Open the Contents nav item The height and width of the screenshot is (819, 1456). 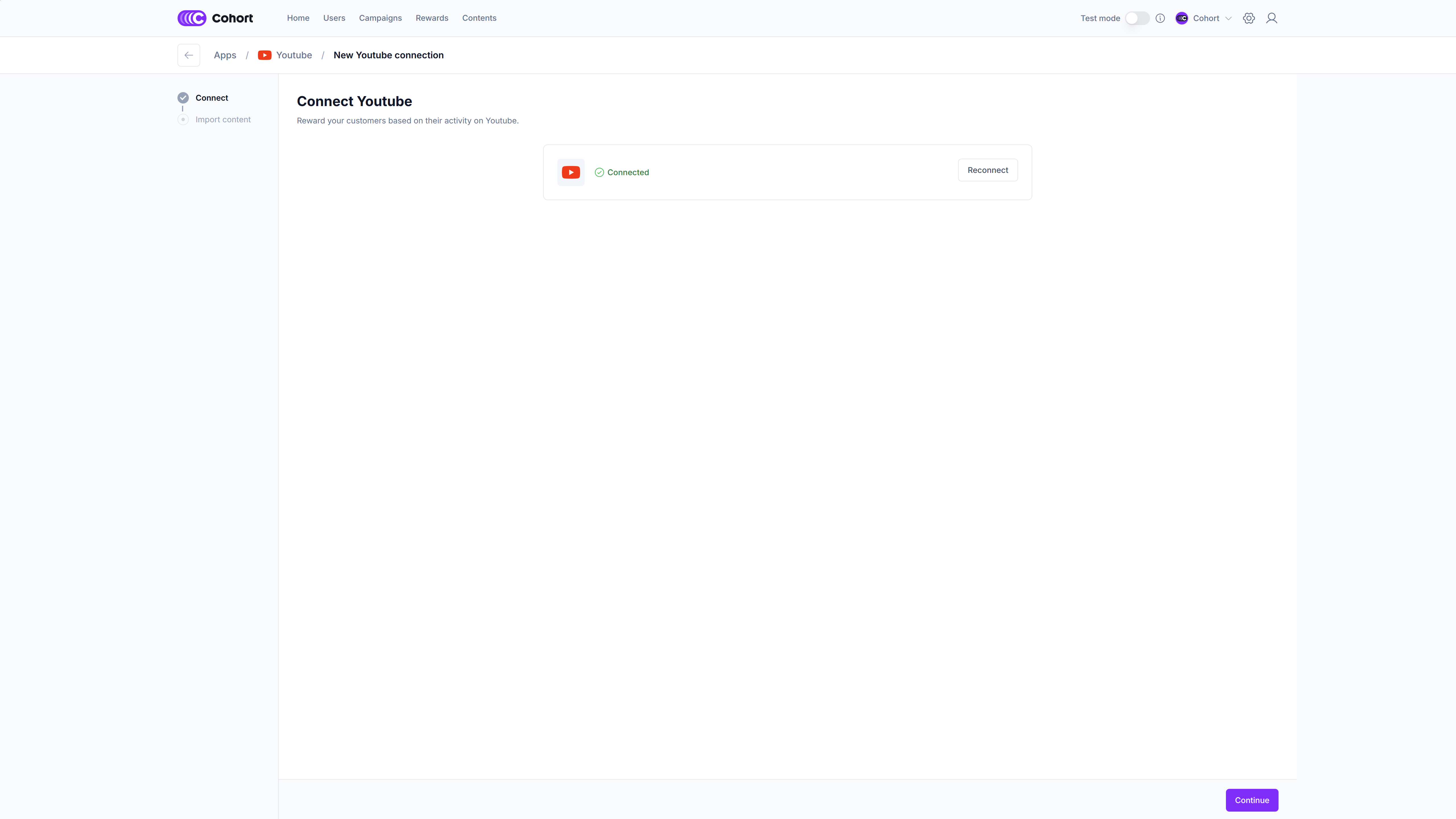click(x=479, y=18)
